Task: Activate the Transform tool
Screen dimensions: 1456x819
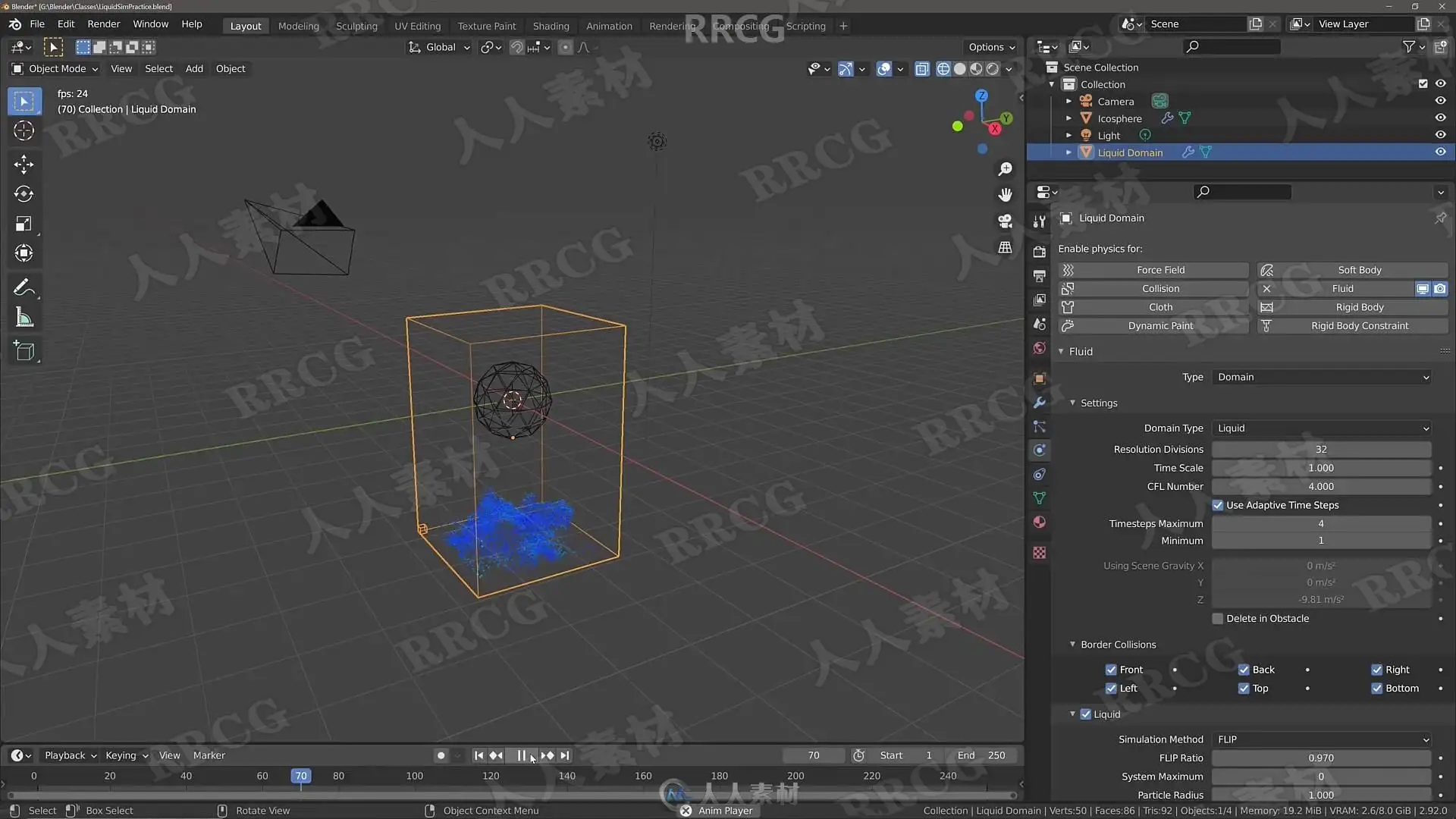Action: 24,253
